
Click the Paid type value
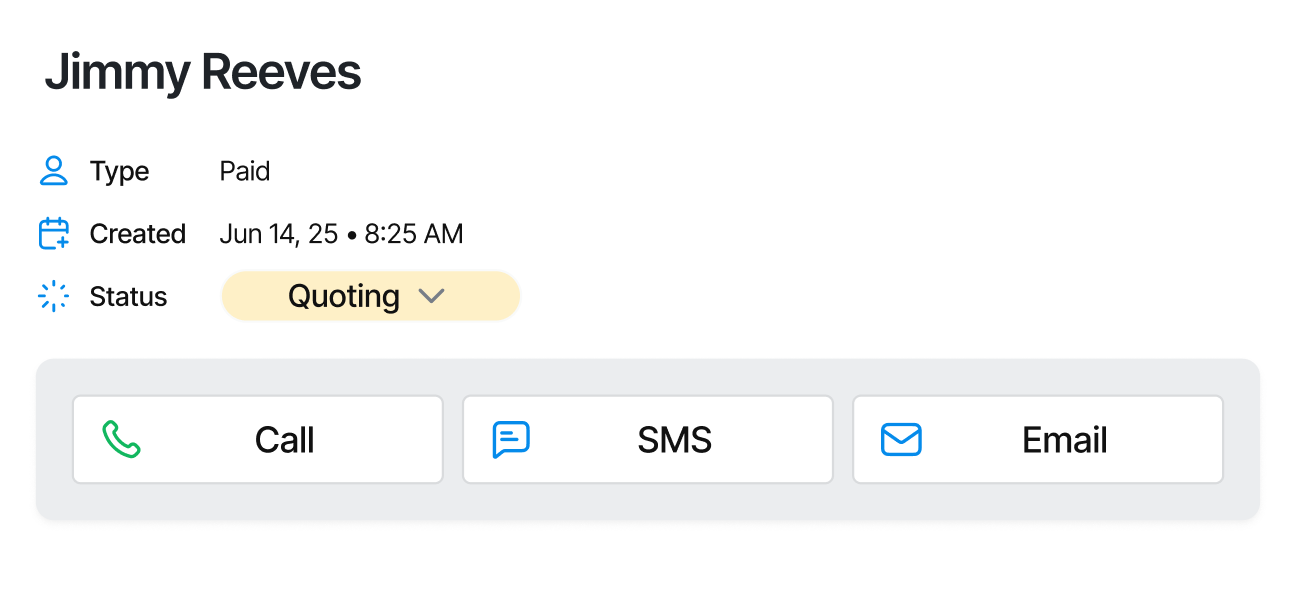[245, 170]
